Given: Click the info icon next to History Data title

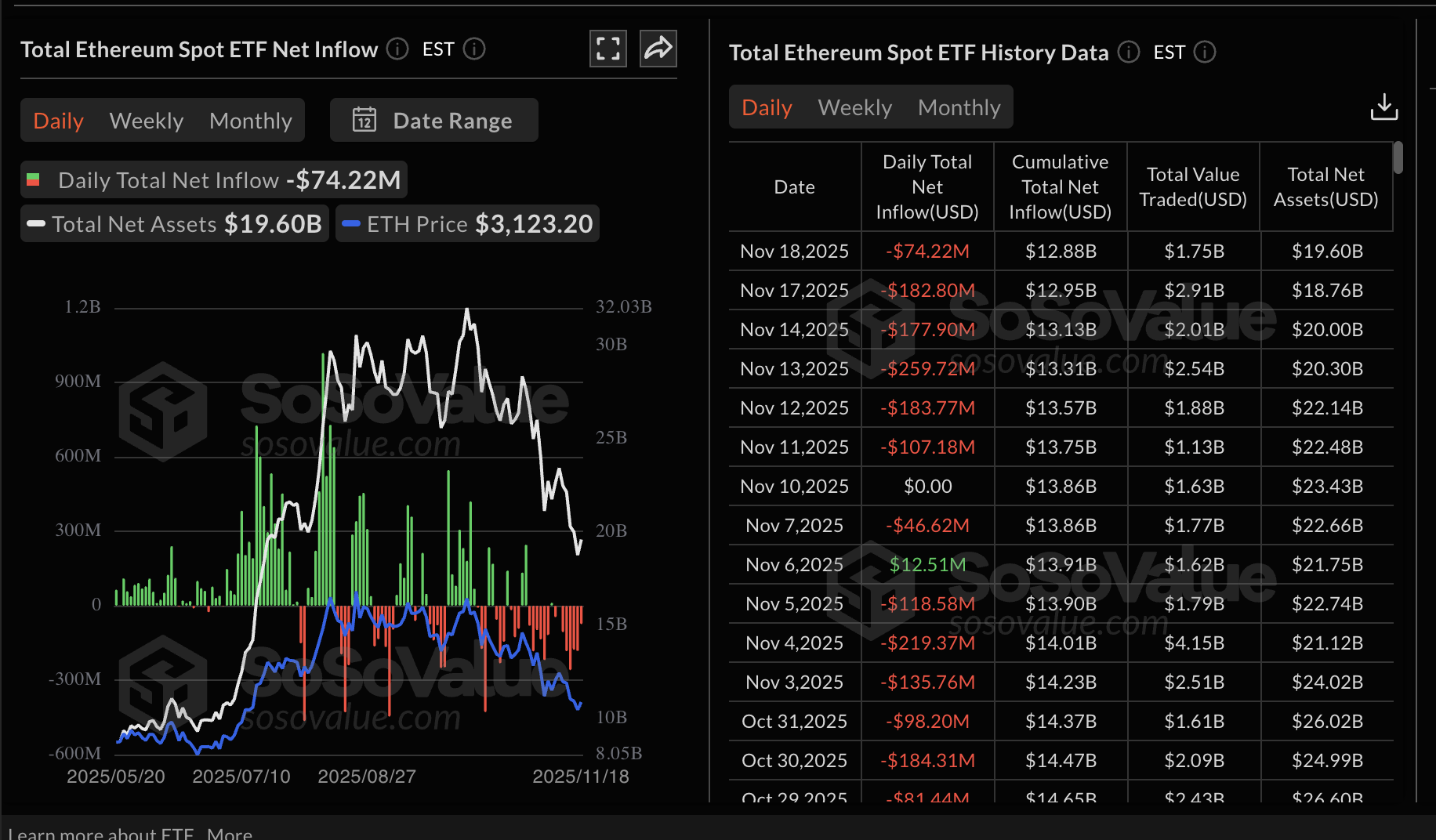Looking at the screenshot, I should (x=1128, y=52).
